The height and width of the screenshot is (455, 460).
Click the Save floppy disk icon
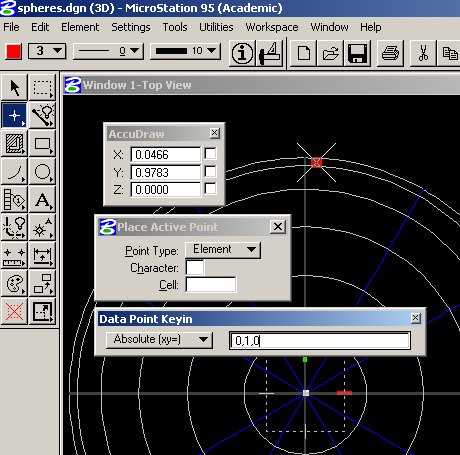click(x=357, y=53)
